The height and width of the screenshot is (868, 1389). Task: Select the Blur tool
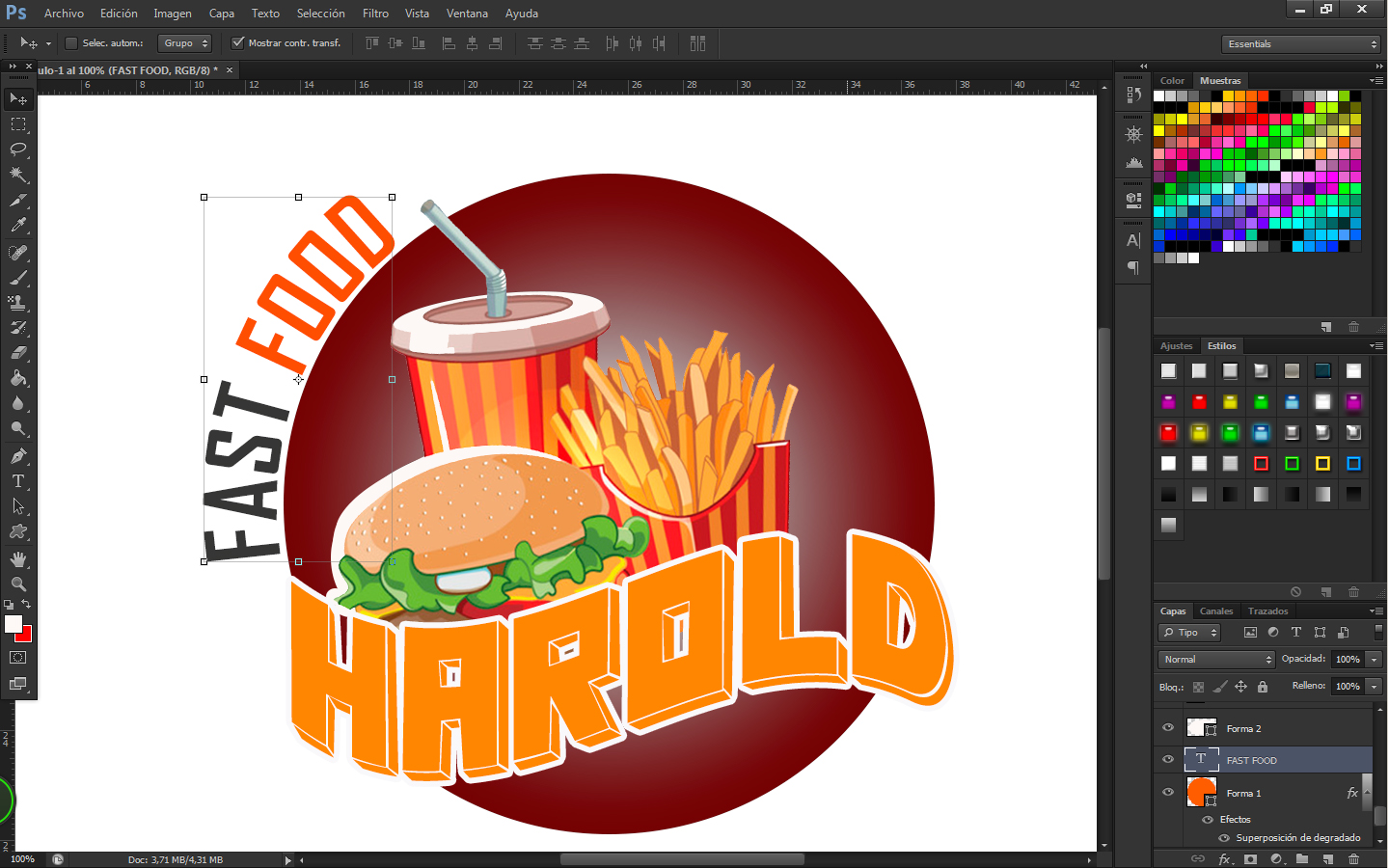coord(18,403)
